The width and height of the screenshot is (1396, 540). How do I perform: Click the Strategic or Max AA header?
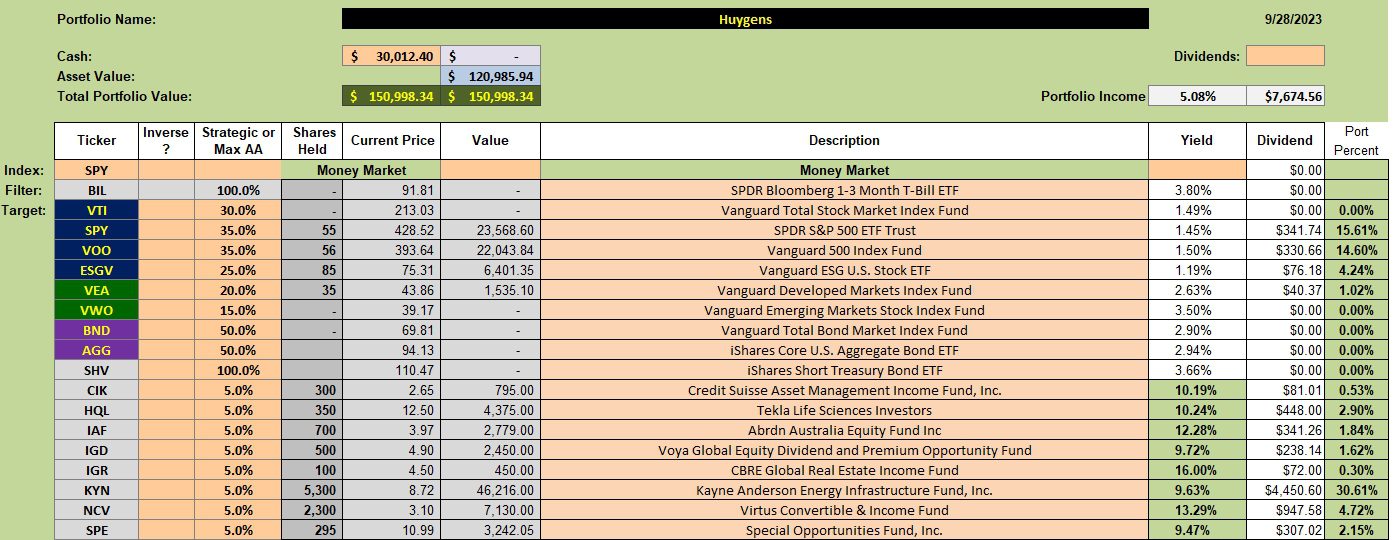coord(238,141)
